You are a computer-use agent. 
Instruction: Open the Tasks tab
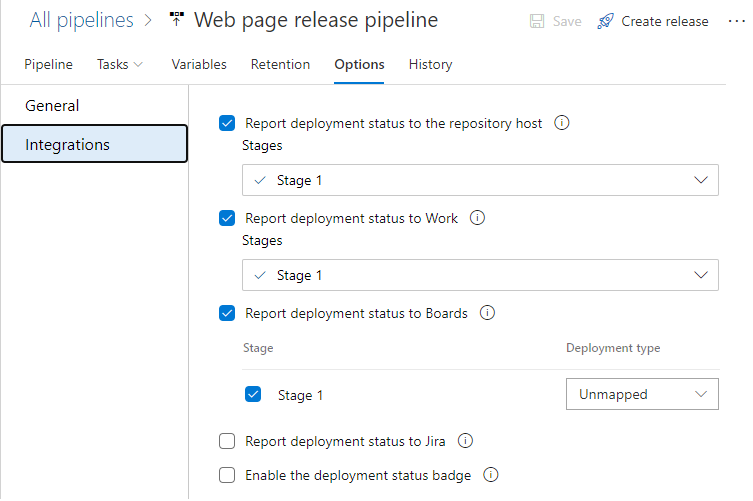pyautogui.click(x=112, y=64)
